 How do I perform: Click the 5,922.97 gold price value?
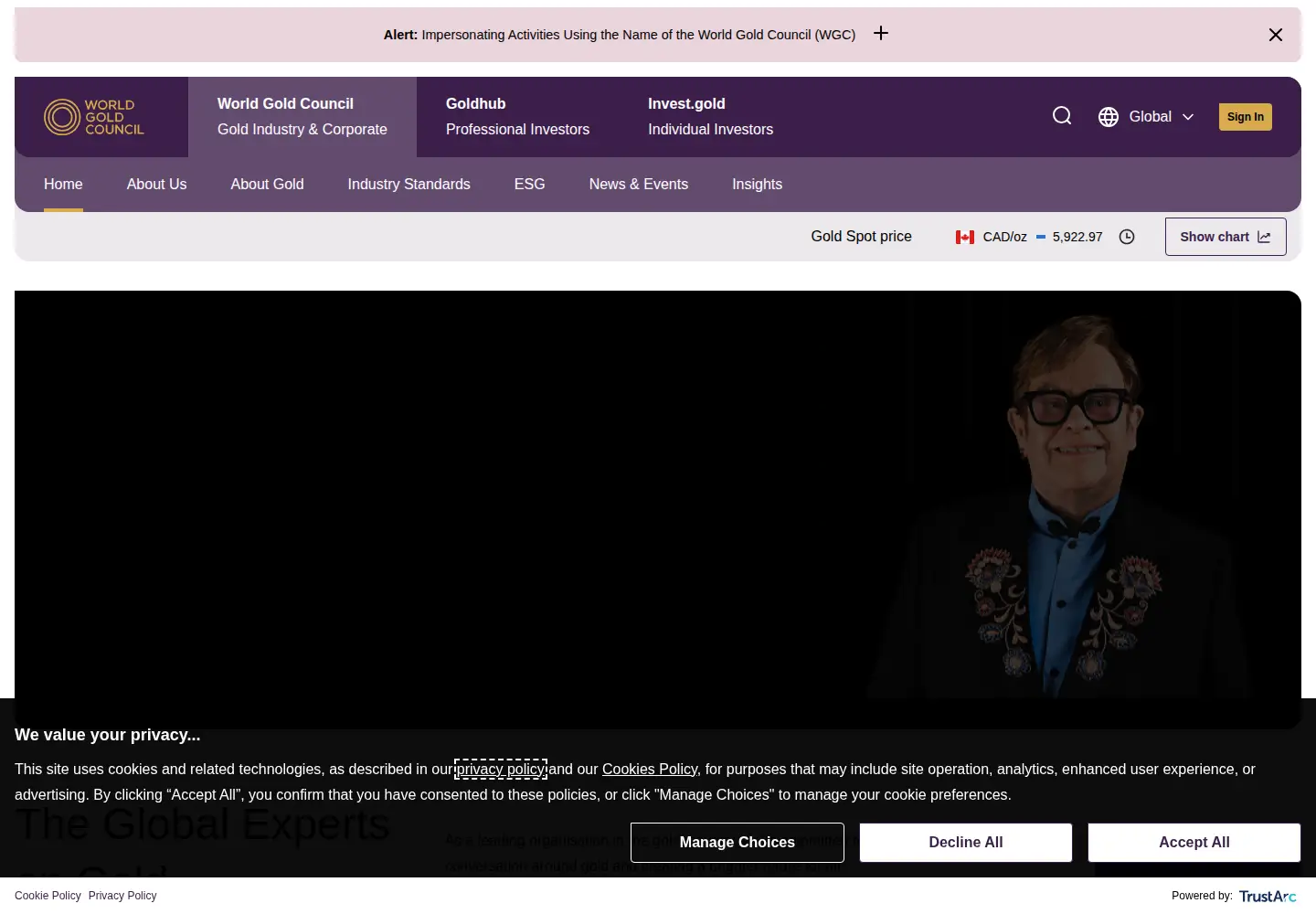point(1077,237)
